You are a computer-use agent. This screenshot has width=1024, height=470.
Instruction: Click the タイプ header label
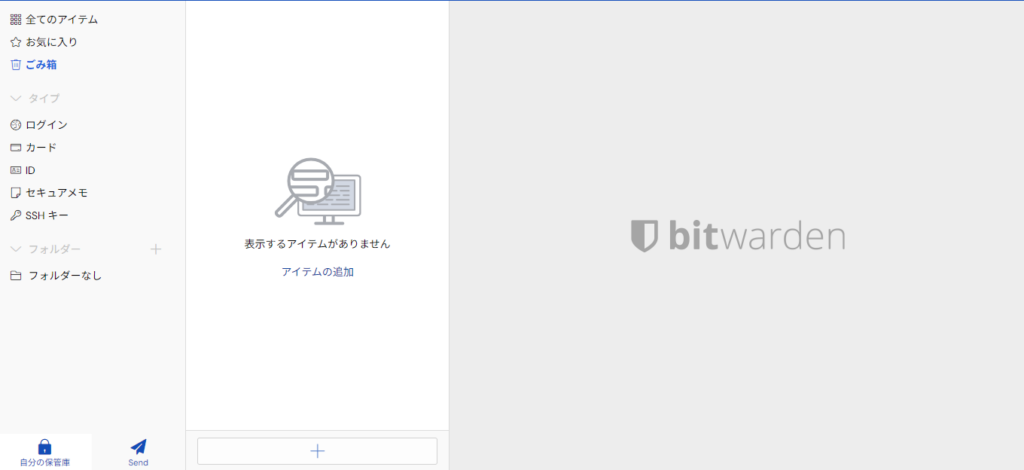(x=44, y=99)
